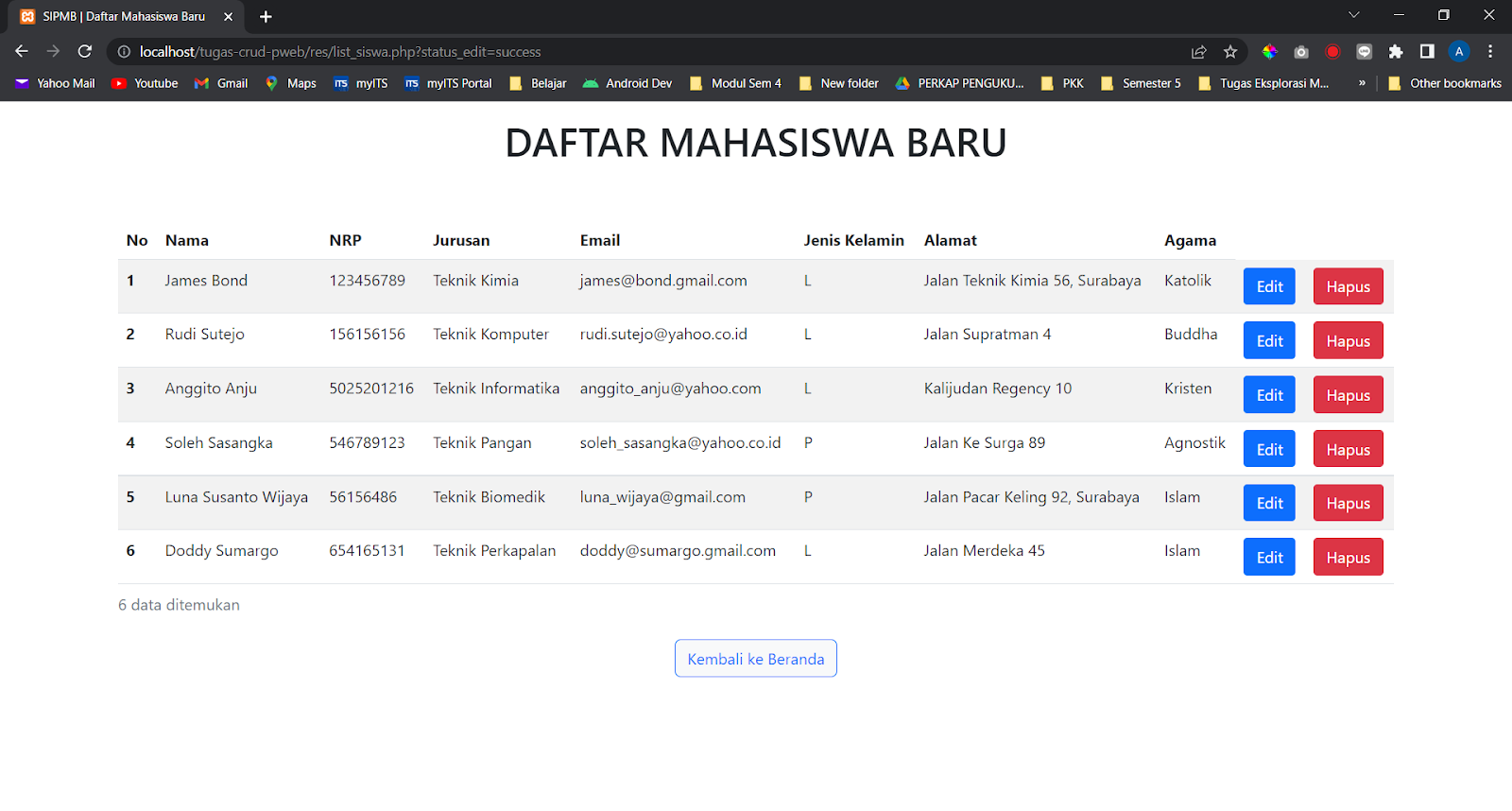Expand the tab search chevron
This screenshot has width=1512, height=811.
click(1353, 15)
